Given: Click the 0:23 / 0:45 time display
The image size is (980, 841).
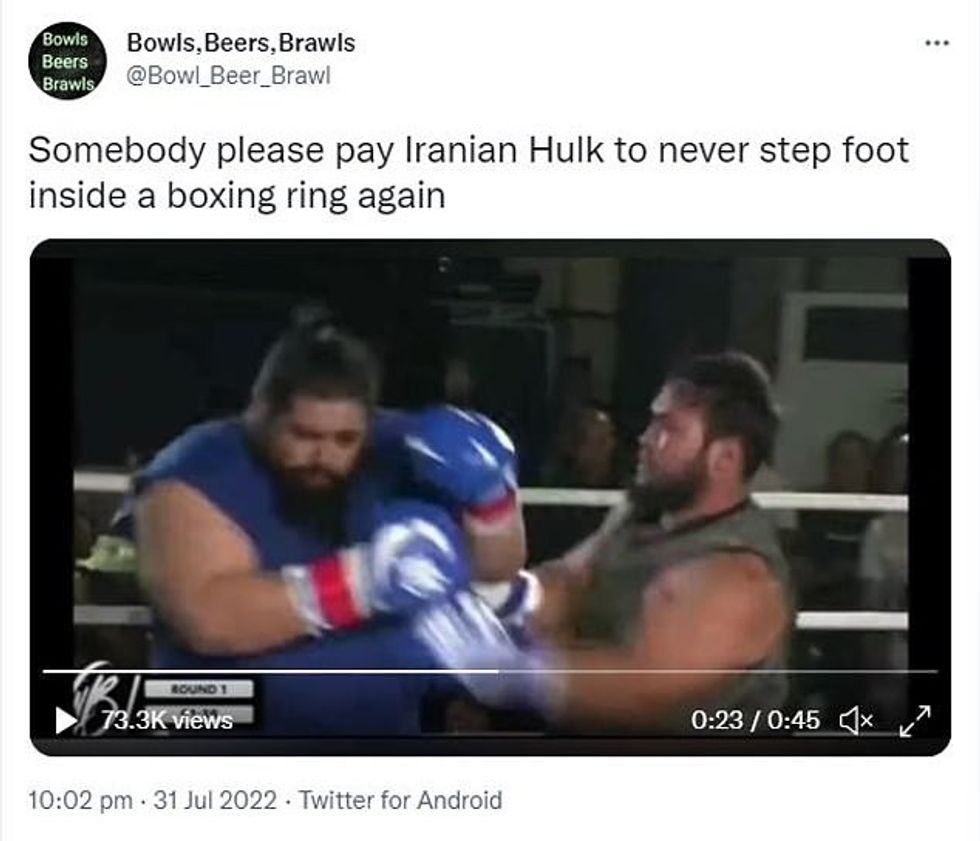Looking at the screenshot, I should (x=755, y=720).
